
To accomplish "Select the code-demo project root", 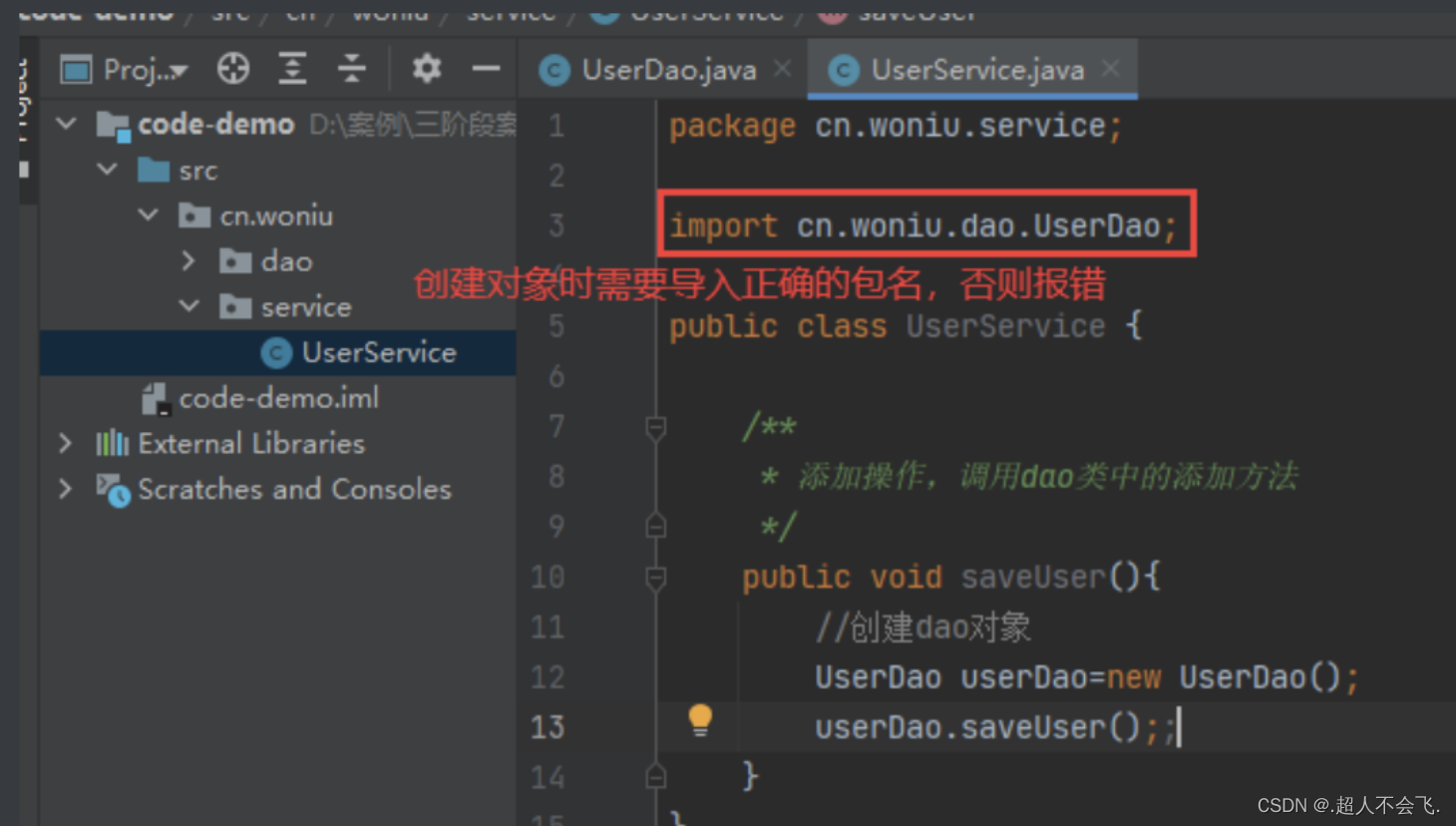I will click(x=215, y=124).
